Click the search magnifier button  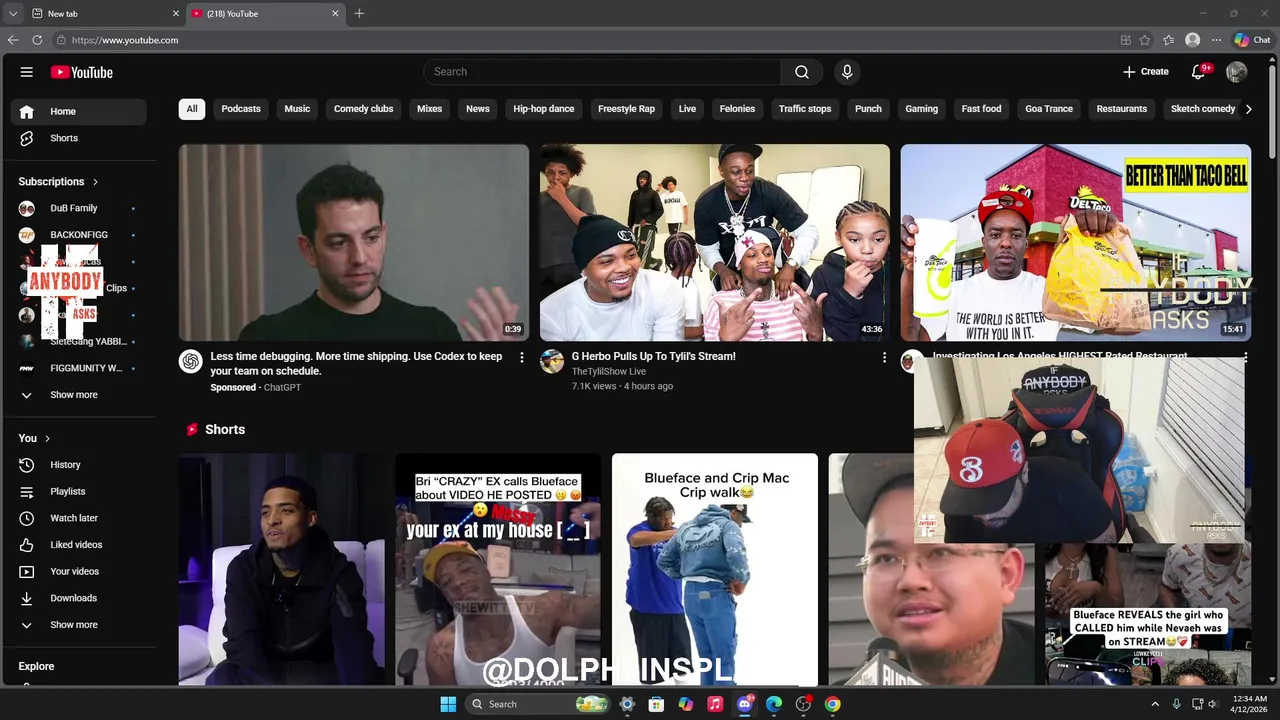tap(802, 72)
